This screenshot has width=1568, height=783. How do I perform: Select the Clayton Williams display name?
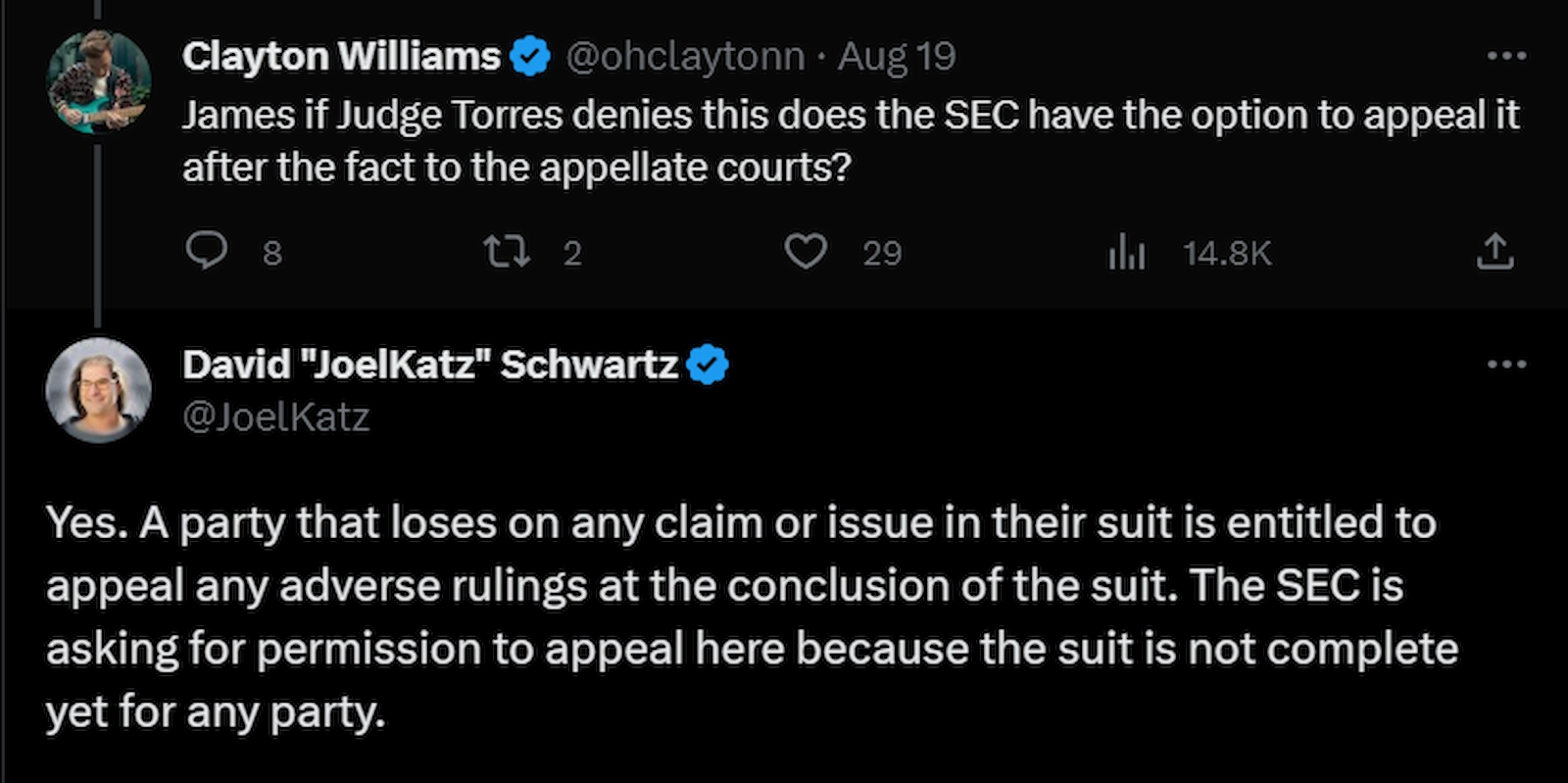[x=338, y=55]
